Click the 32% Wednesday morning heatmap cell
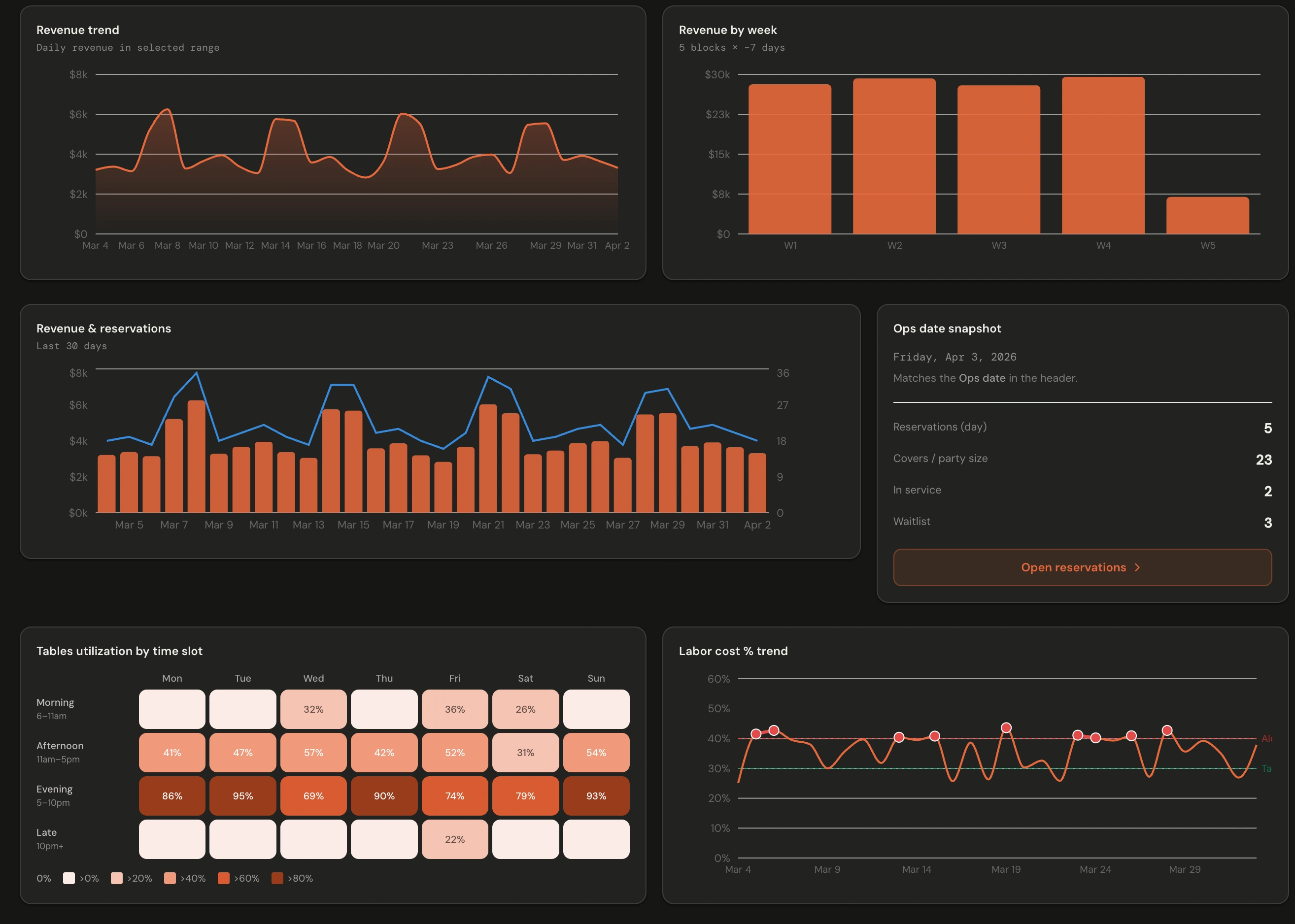 313,709
